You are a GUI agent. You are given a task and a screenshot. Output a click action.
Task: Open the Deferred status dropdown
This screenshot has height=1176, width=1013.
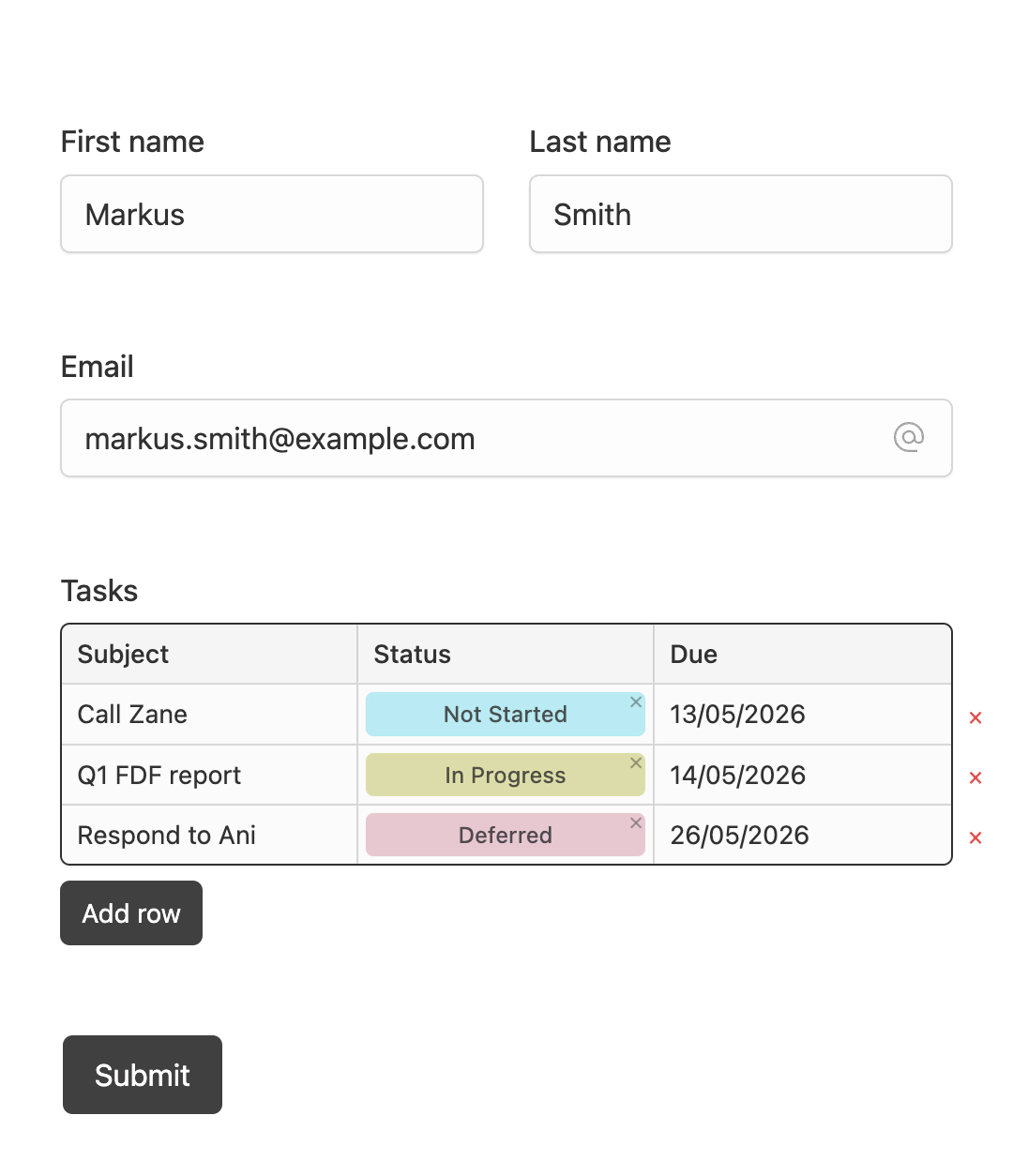coord(506,835)
